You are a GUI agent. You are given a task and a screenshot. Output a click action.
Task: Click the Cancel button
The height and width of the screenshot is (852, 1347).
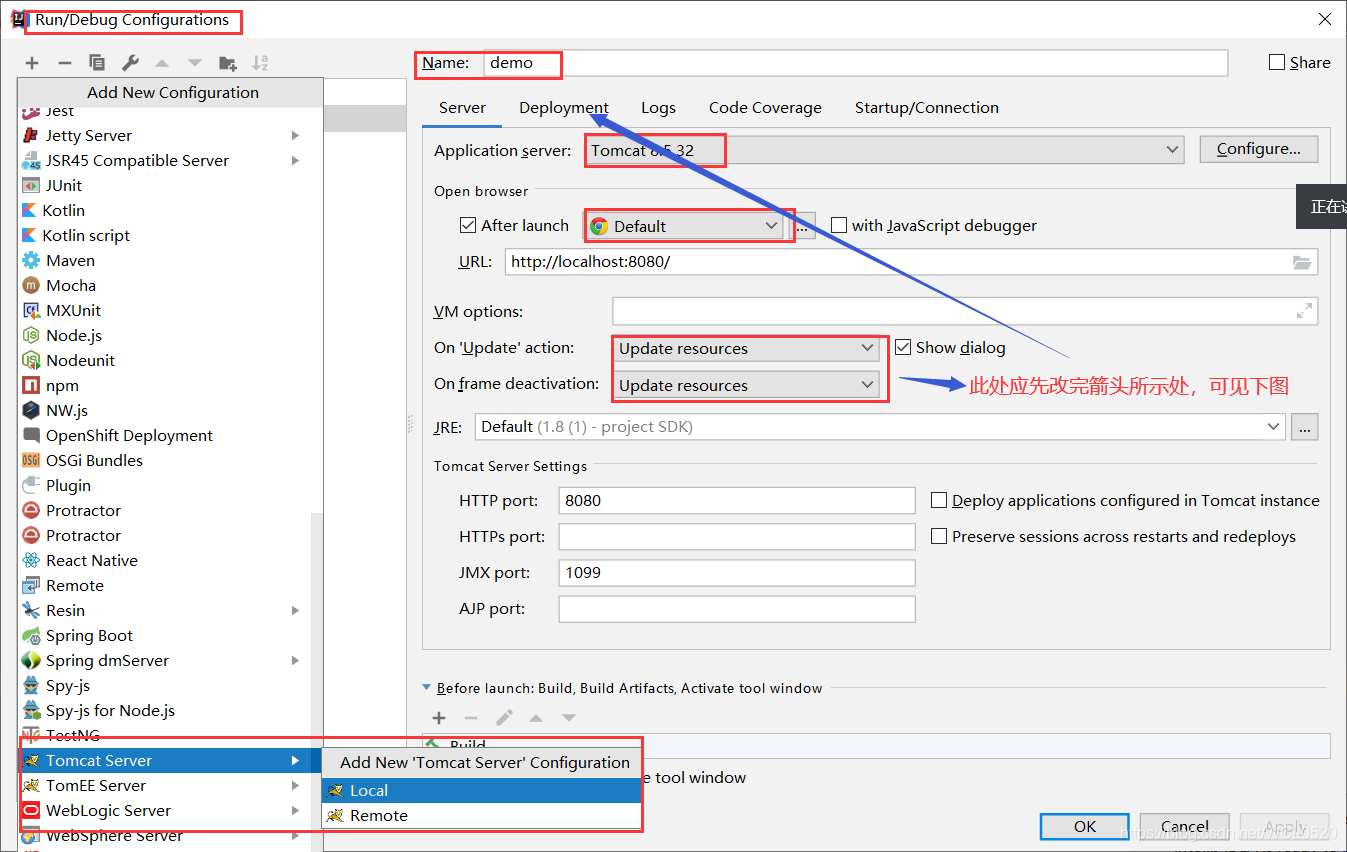[1185, 826]
